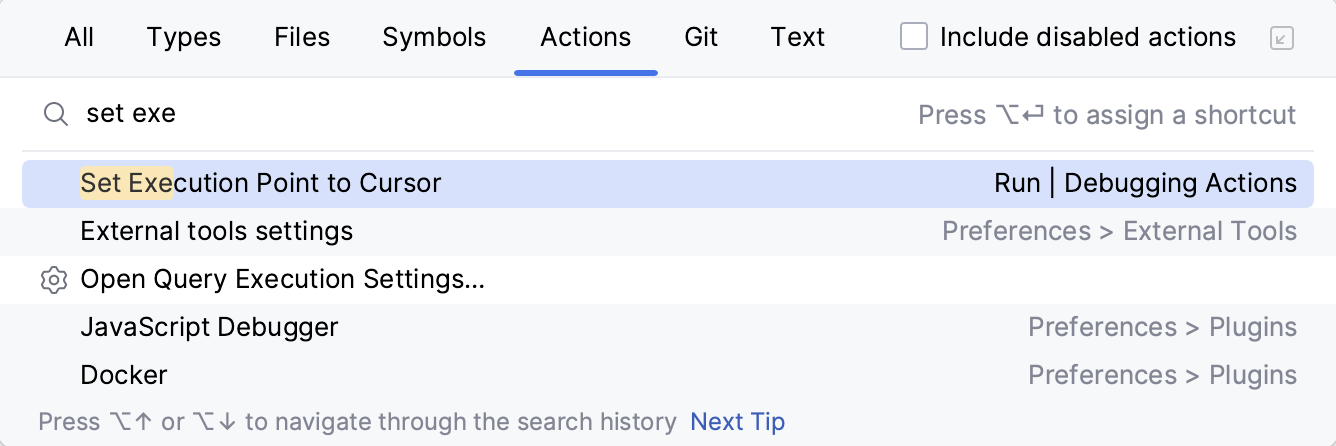Select the JavaScript Debugger result
Viewport: 1336px width, 446px height.
coord(210,328)
